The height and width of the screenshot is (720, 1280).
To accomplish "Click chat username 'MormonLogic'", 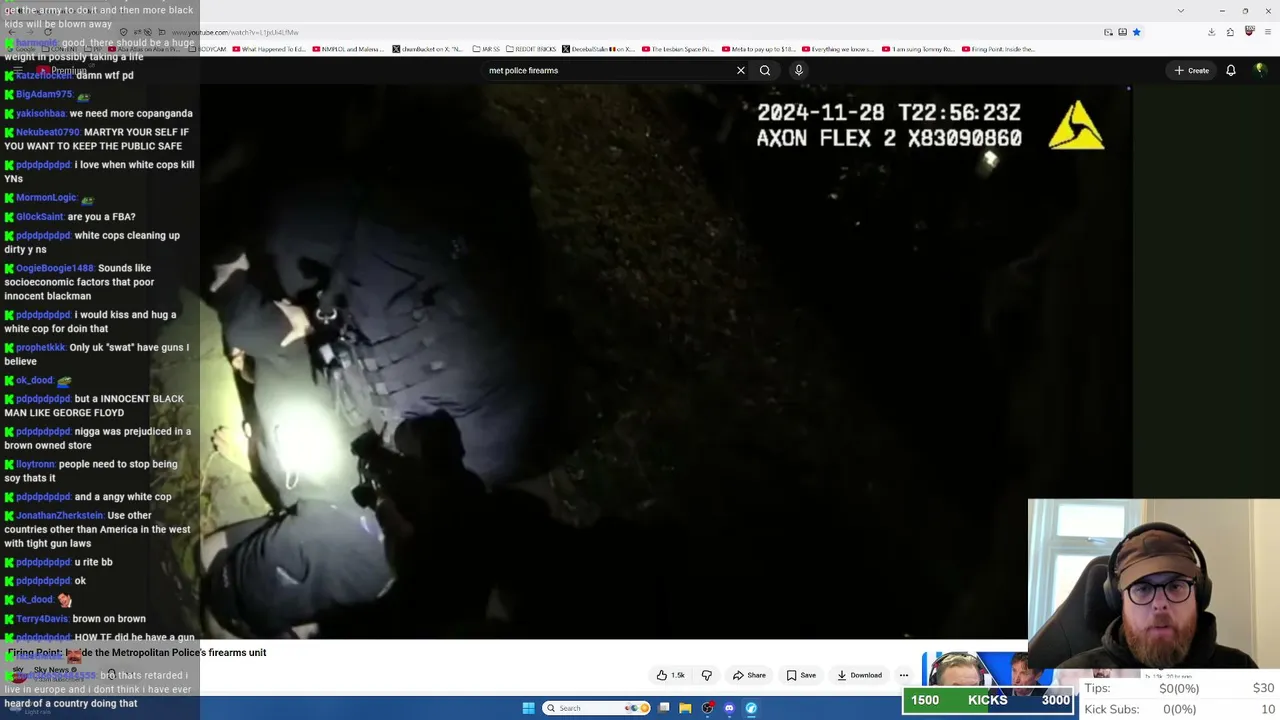I will tap(46, 198).
